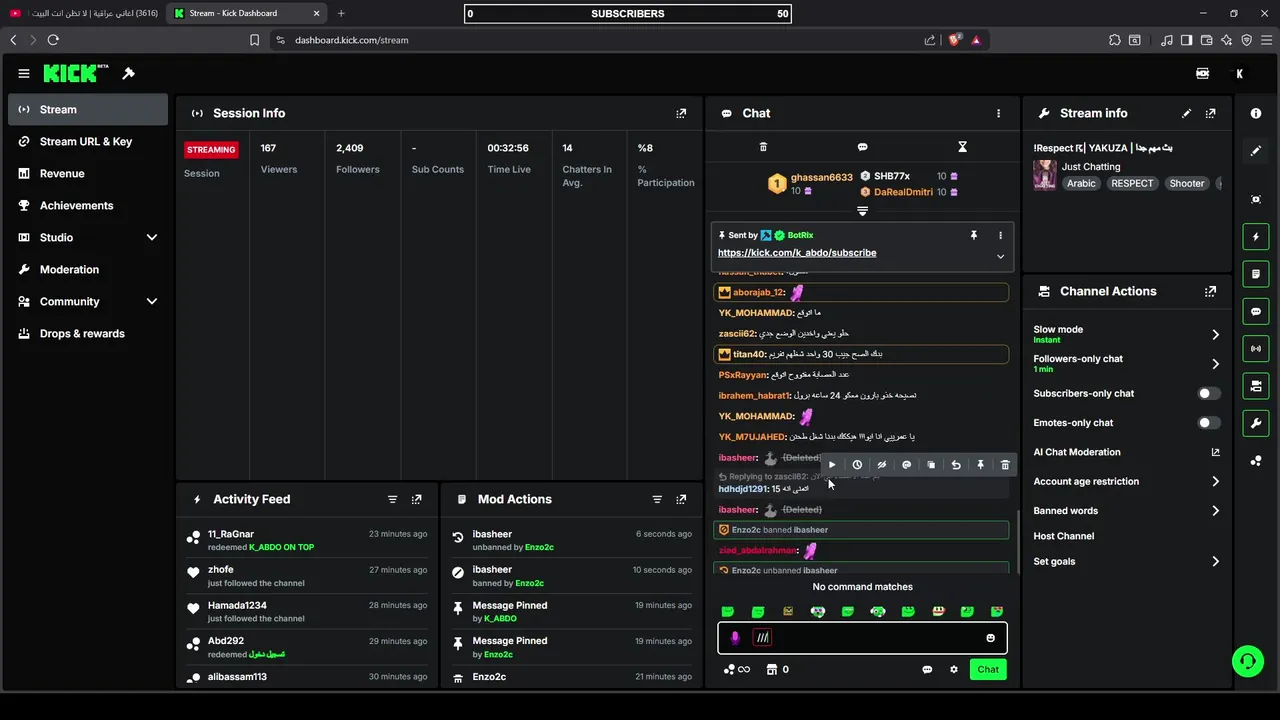Screen dimensions: 1280x720
Task: Click the speech bubble icon in the chat header row
Action: (862, 147)
